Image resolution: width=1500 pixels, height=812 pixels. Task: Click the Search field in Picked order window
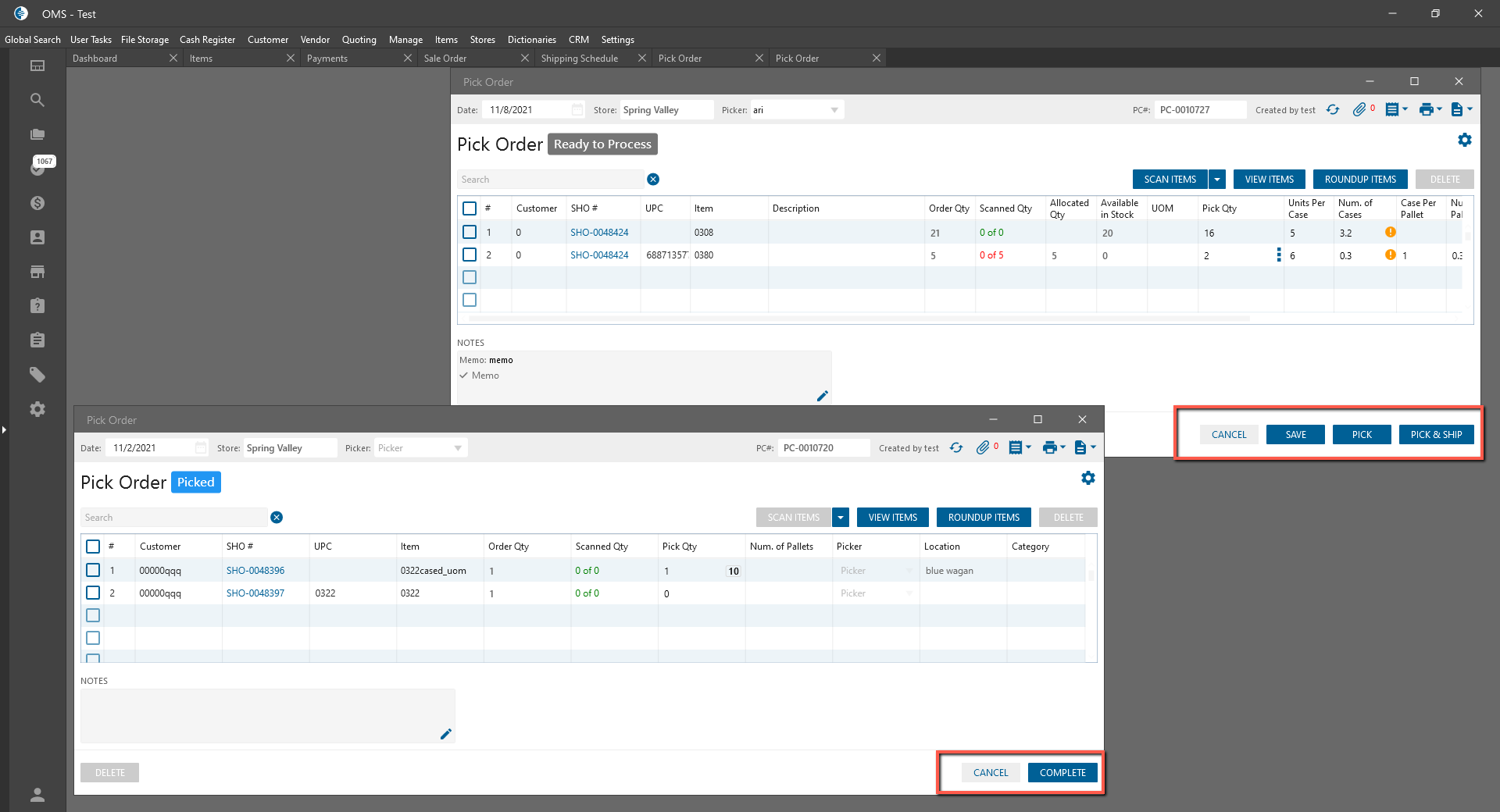[173, 518]
